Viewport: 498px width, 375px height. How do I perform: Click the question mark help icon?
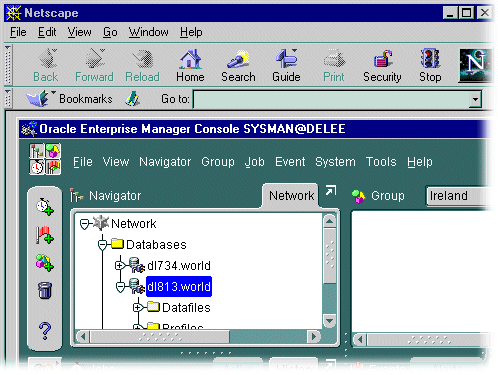click(45, 331)
